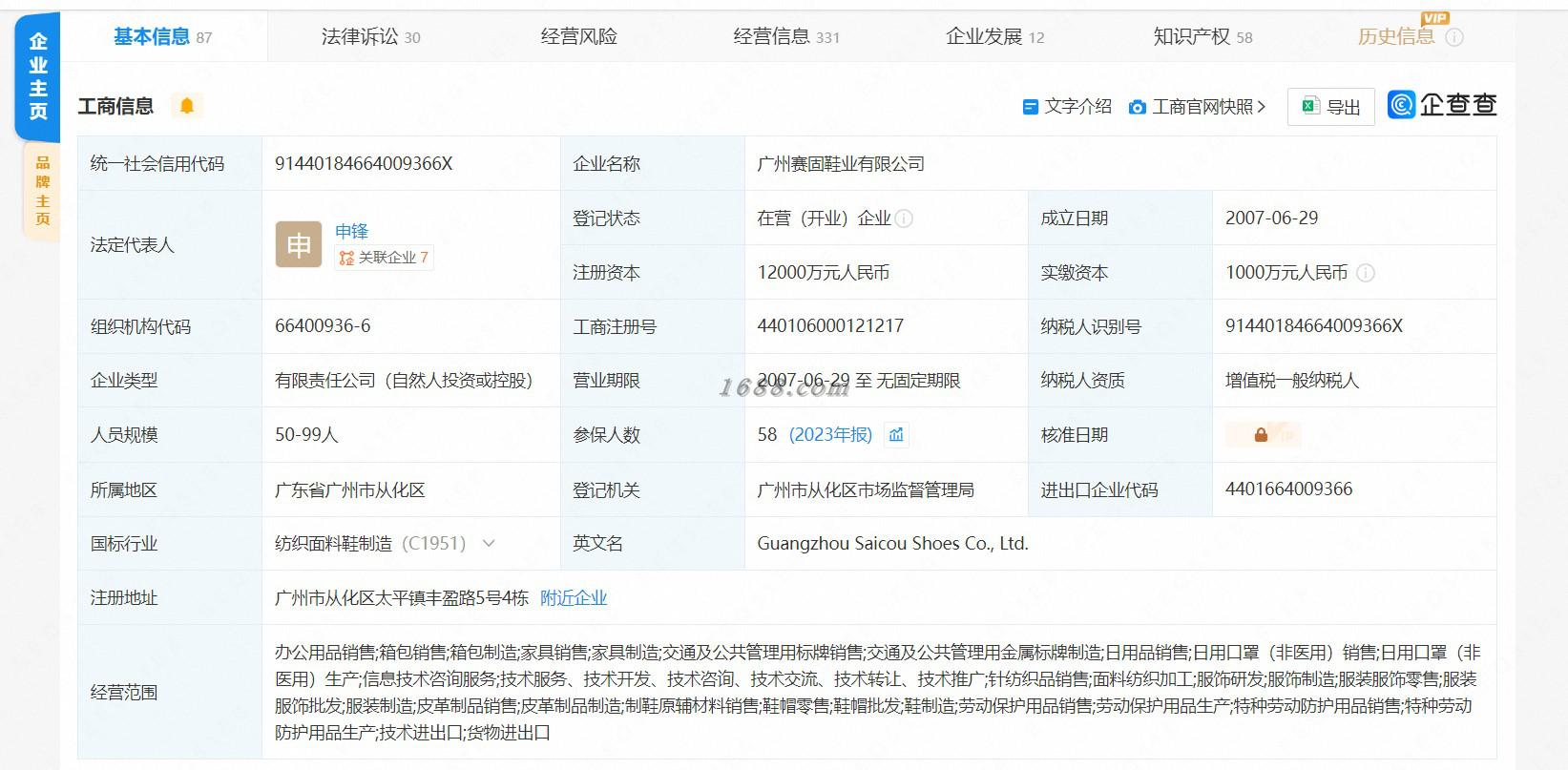The height and width of the screenshot is (770, 1568).
Task: Click organization code 66400936-6
Action: pyautogui.click(x=323, y=326)
